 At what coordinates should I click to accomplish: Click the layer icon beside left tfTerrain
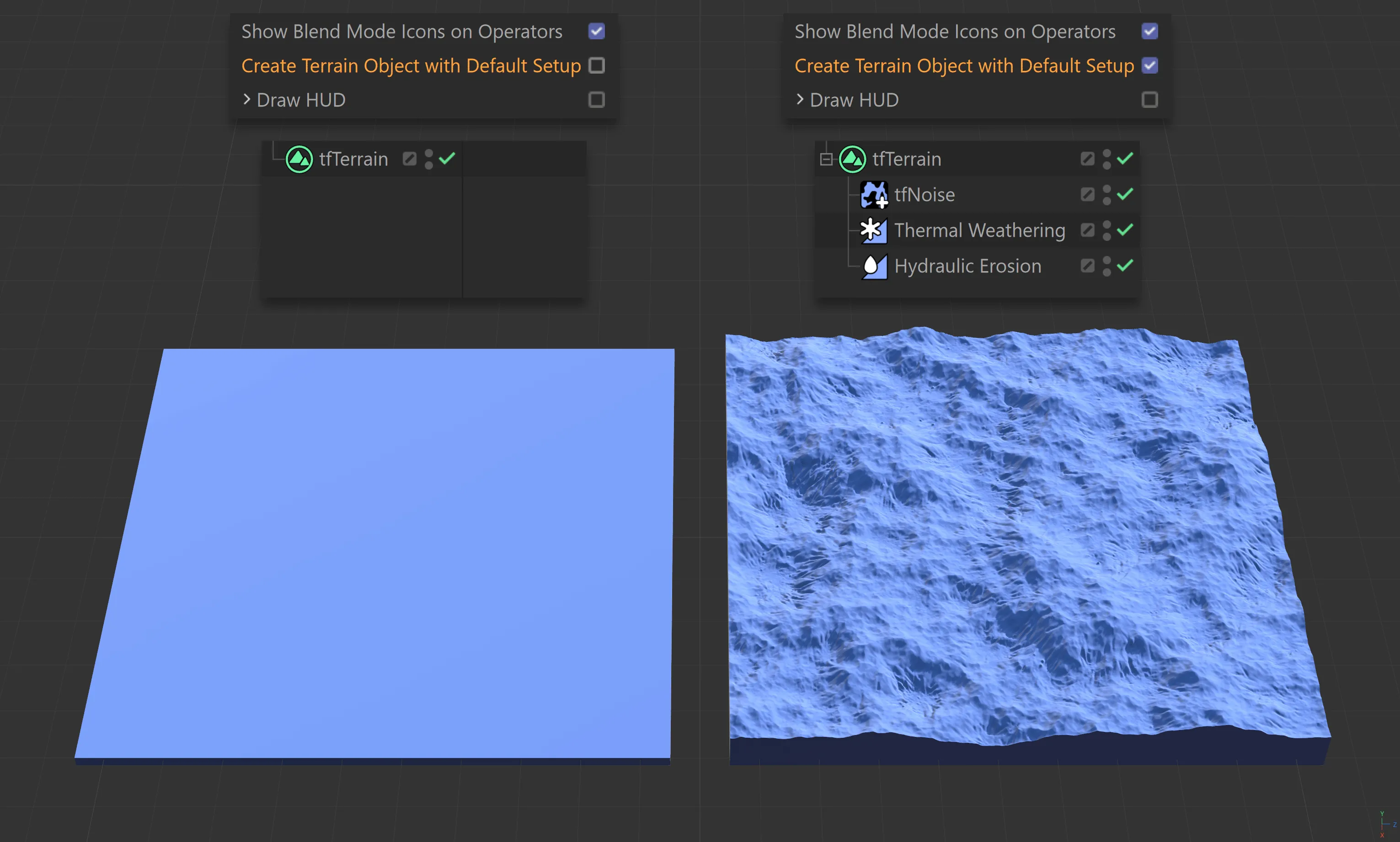click(x=409, y=159)
